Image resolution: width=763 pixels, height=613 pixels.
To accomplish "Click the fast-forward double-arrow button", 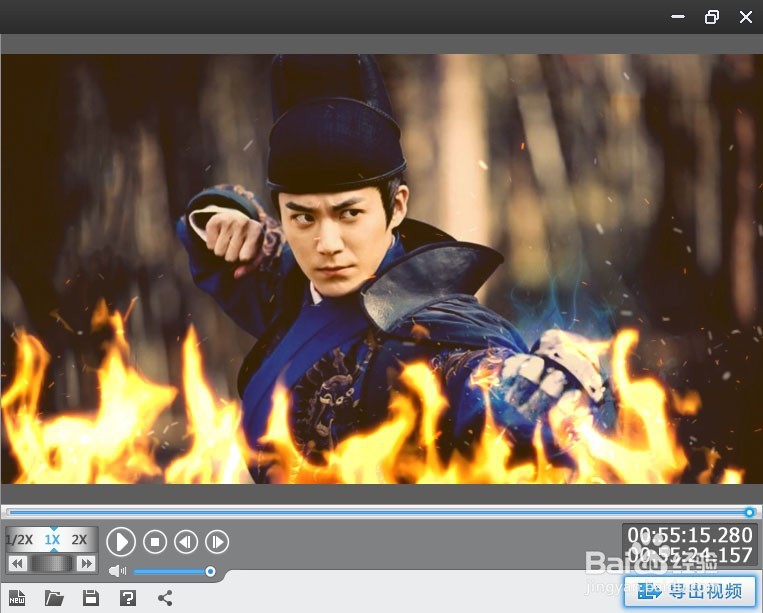I will [86, 563].
